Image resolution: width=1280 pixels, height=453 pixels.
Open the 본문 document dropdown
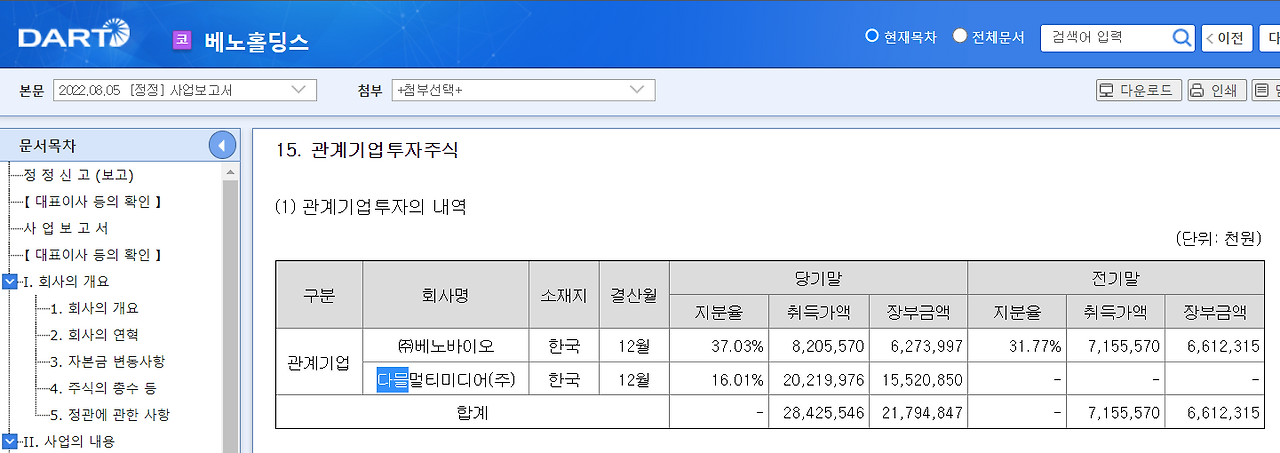coord(185,90)
